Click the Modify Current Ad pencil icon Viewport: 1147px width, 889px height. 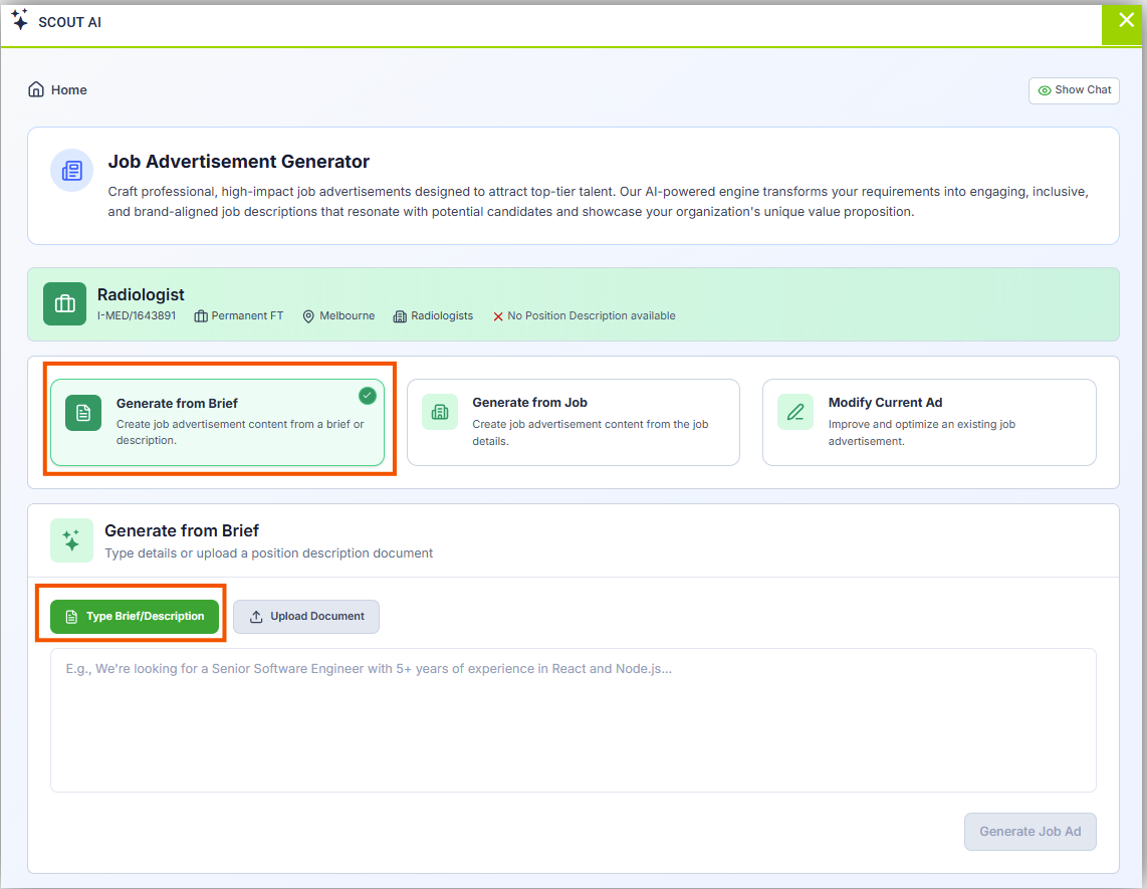(795, 412)
